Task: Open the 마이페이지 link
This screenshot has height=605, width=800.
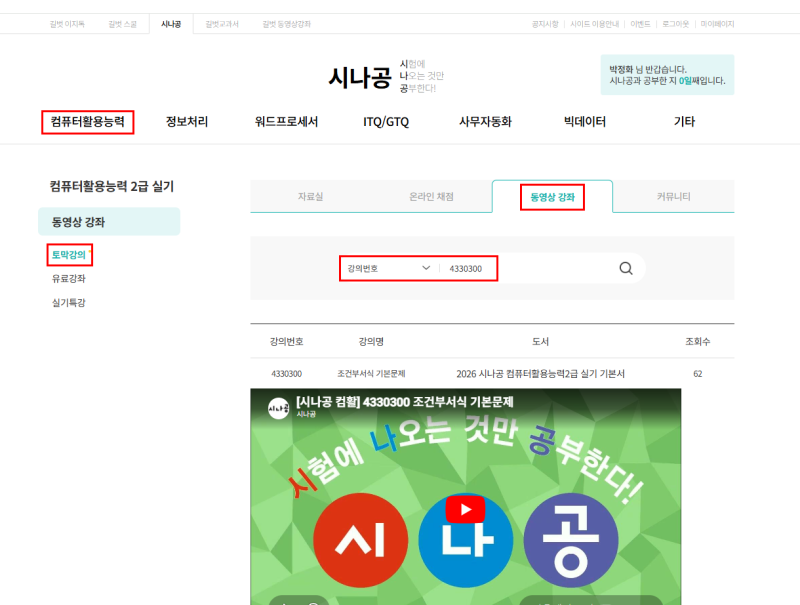Action: [x=717, y=24]
